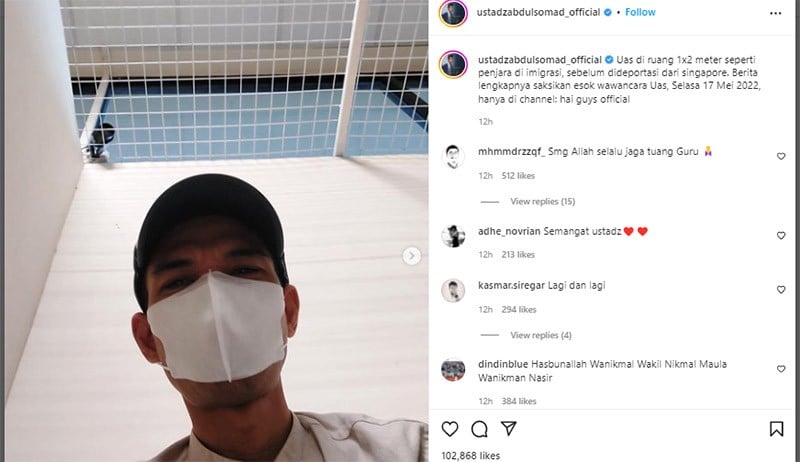Open the three-dot more options menu
Viewport: 800px width, 462px height.
pyautogui.click(x=775, y=13)
